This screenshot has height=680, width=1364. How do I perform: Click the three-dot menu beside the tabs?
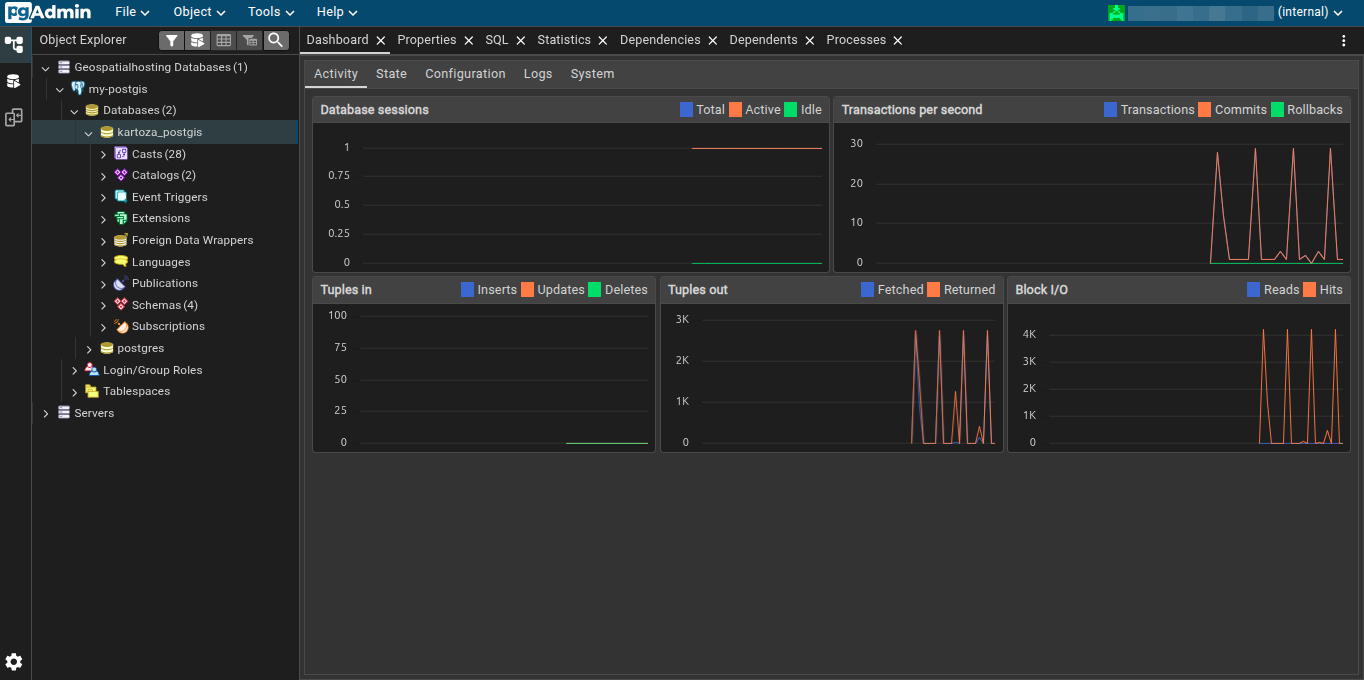click(x=1344, y=41)
